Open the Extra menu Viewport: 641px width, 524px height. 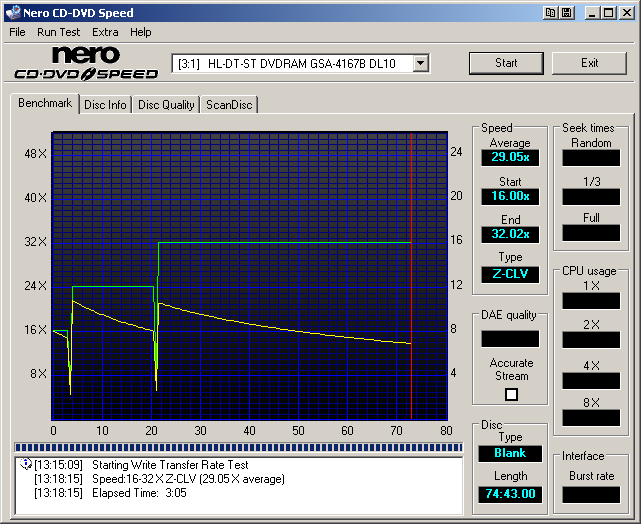coord(105,32)
